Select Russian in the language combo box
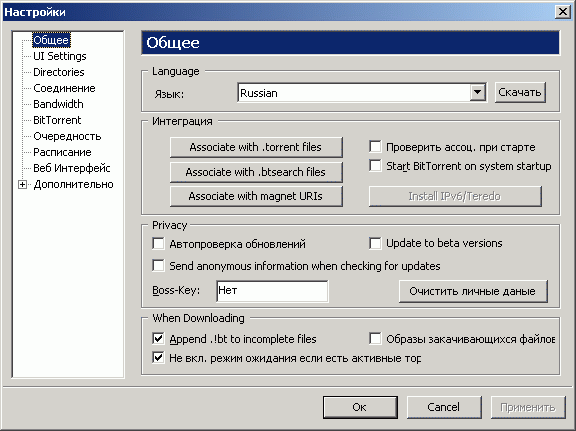Image resolution: width=576 pixels, height=431 pixels. click(x=354, y=93)
